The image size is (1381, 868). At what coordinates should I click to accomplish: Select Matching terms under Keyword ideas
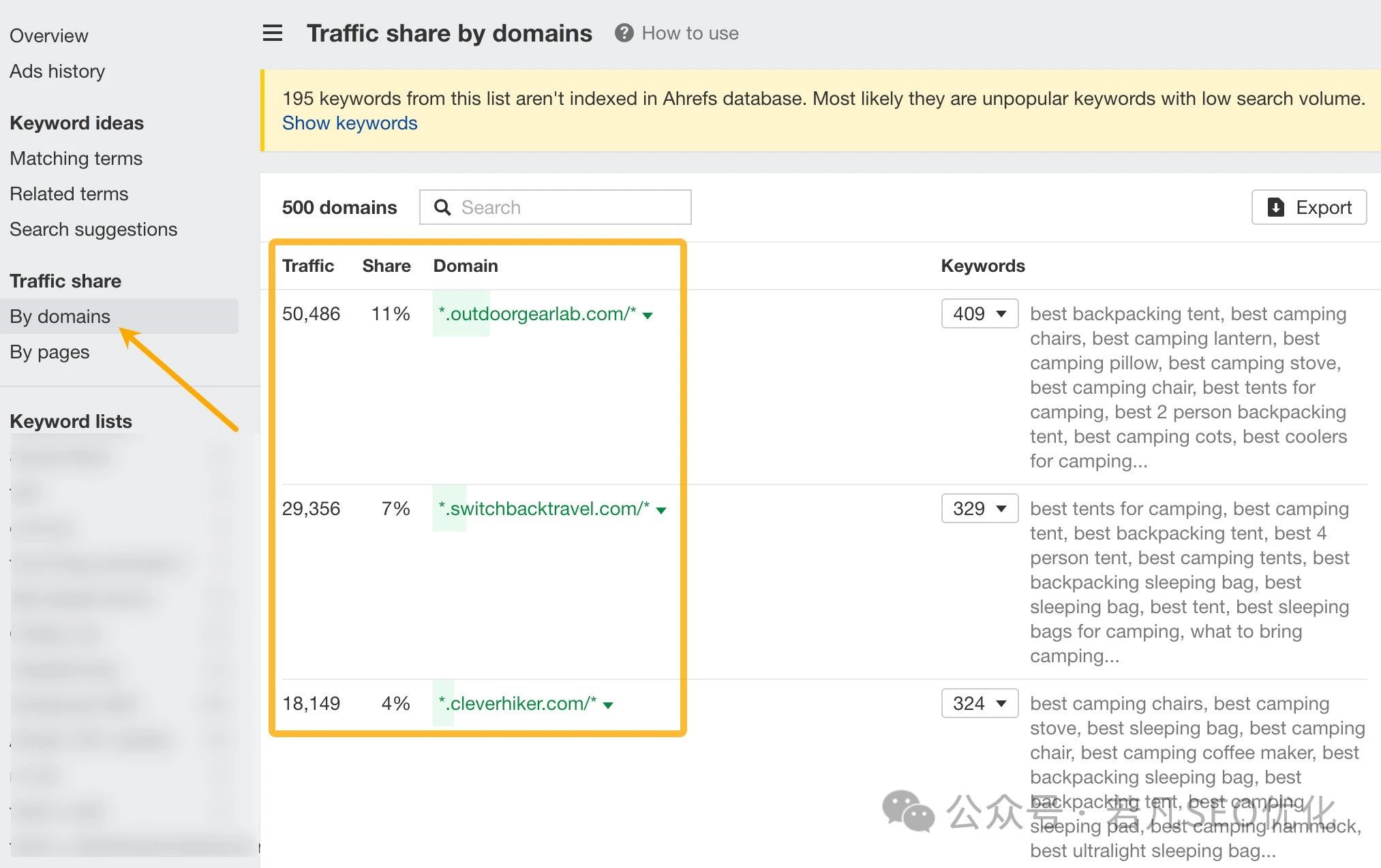tap(76, 158)
